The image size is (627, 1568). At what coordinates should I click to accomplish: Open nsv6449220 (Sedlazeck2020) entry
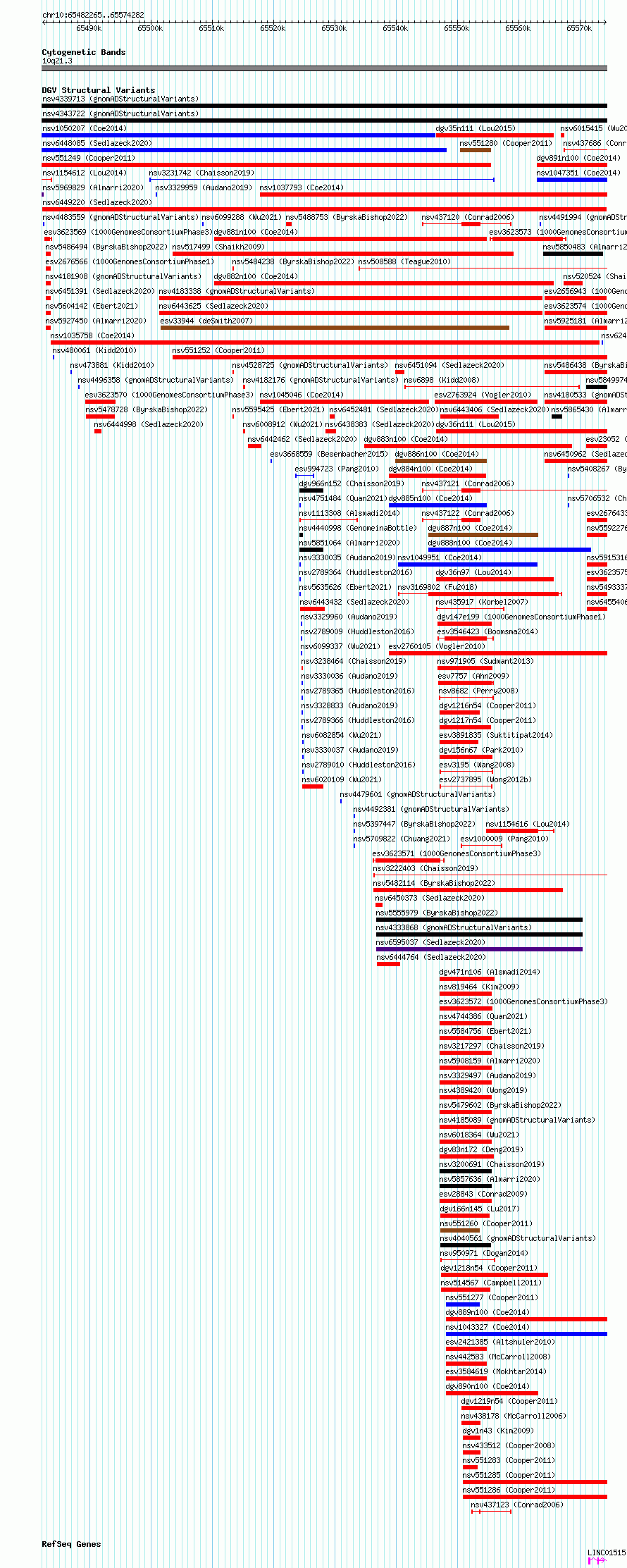97,202
